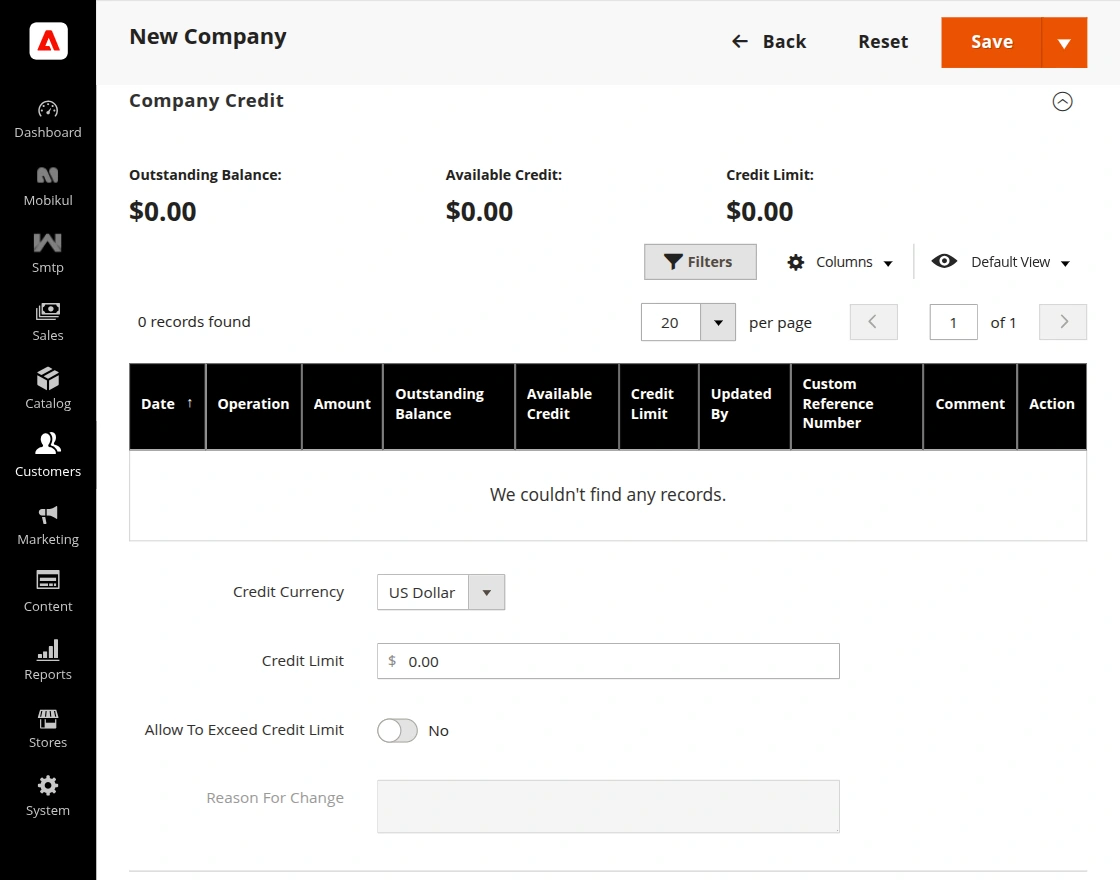
Task: Click the current page number field
Action: (x=954, y=322)
